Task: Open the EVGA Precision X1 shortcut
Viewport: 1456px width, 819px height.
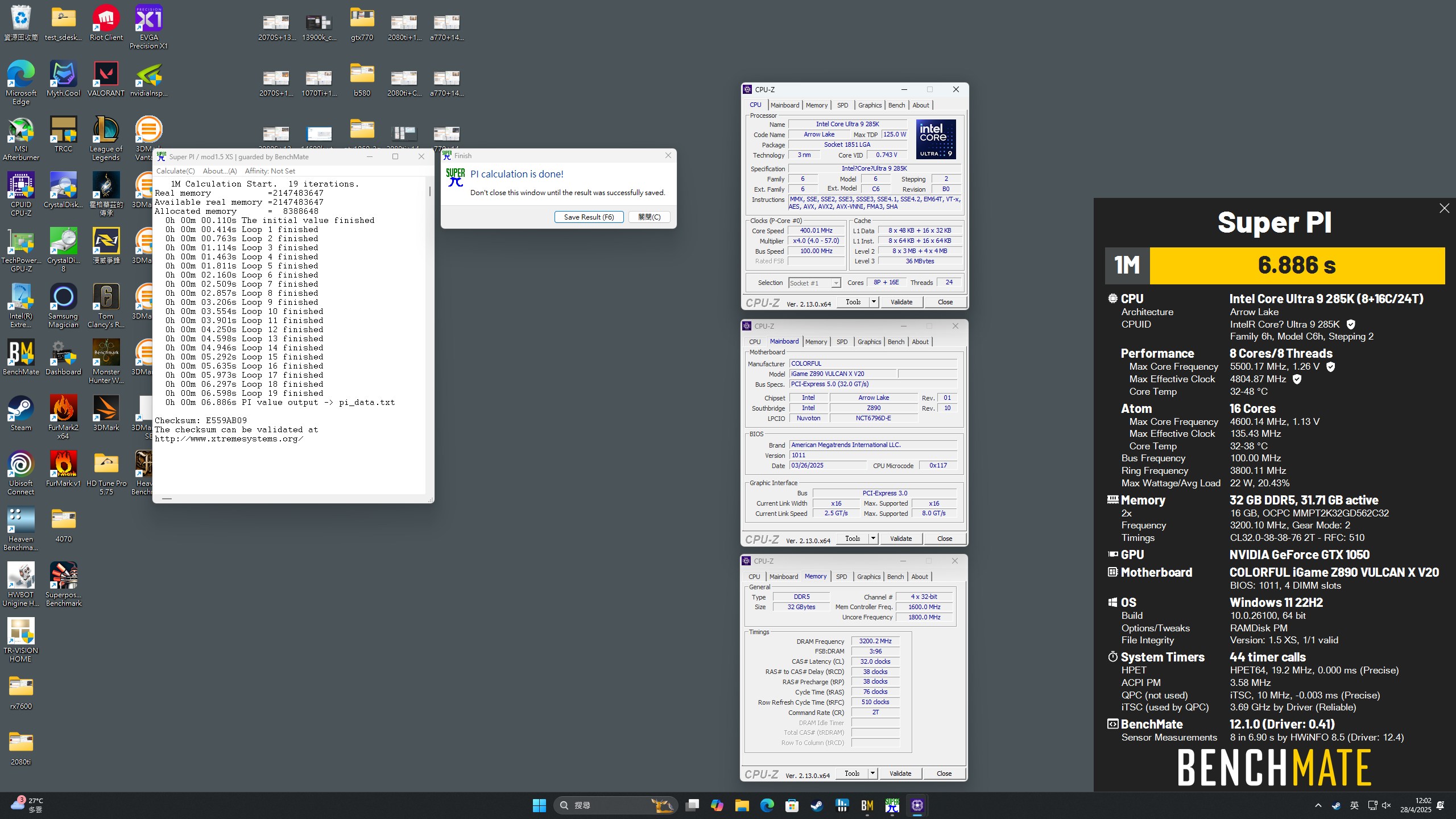Action: 149,27
